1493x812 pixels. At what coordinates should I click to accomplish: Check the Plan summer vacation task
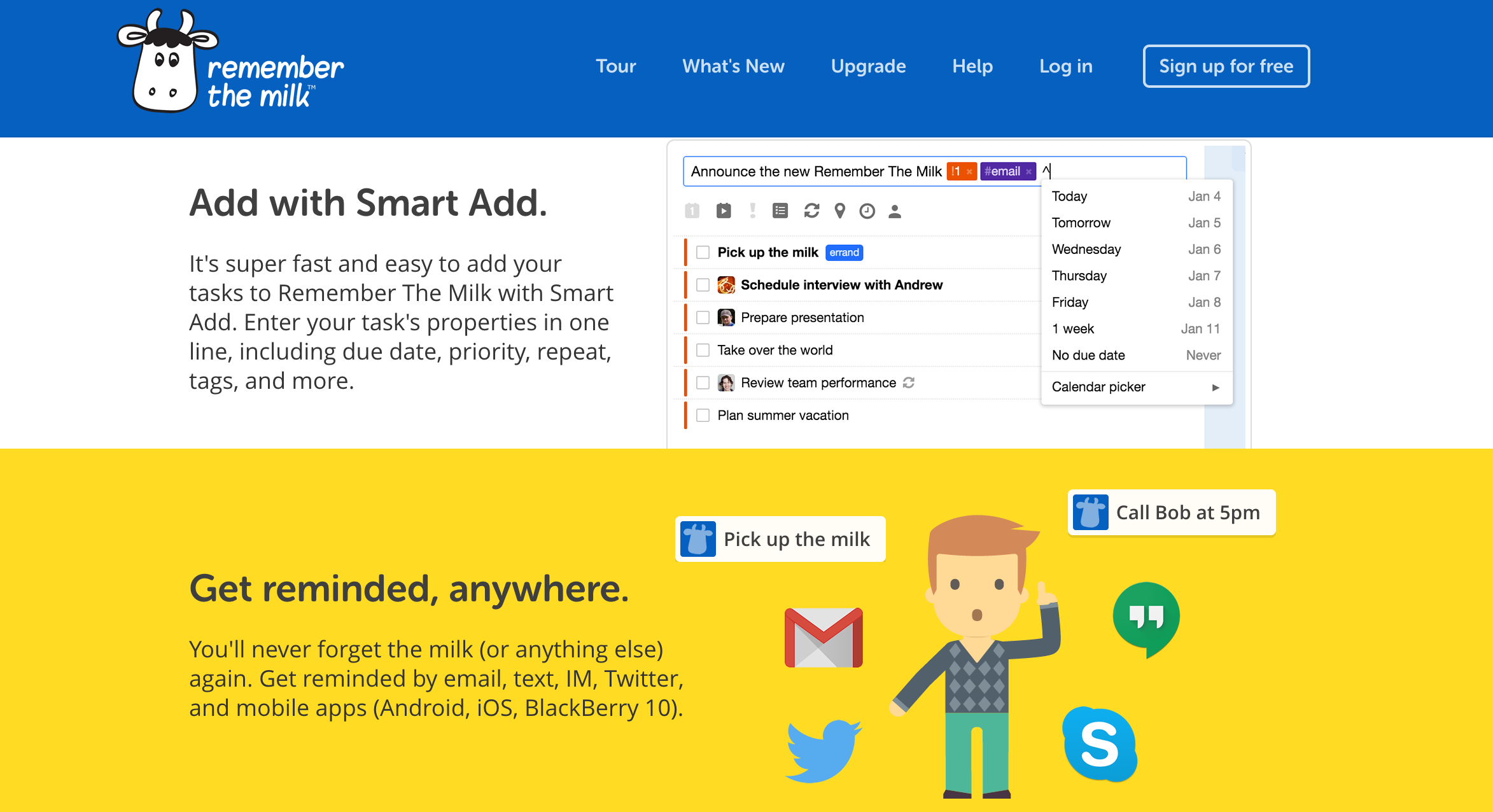click(x=703, y=416)
